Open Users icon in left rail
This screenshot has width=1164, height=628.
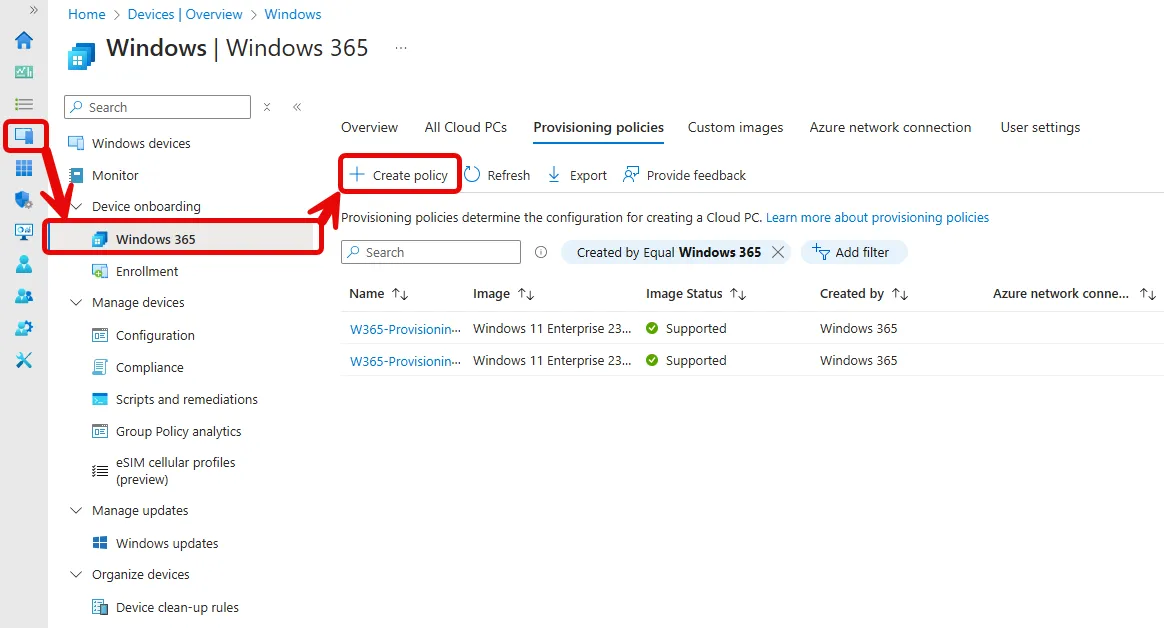24,264
